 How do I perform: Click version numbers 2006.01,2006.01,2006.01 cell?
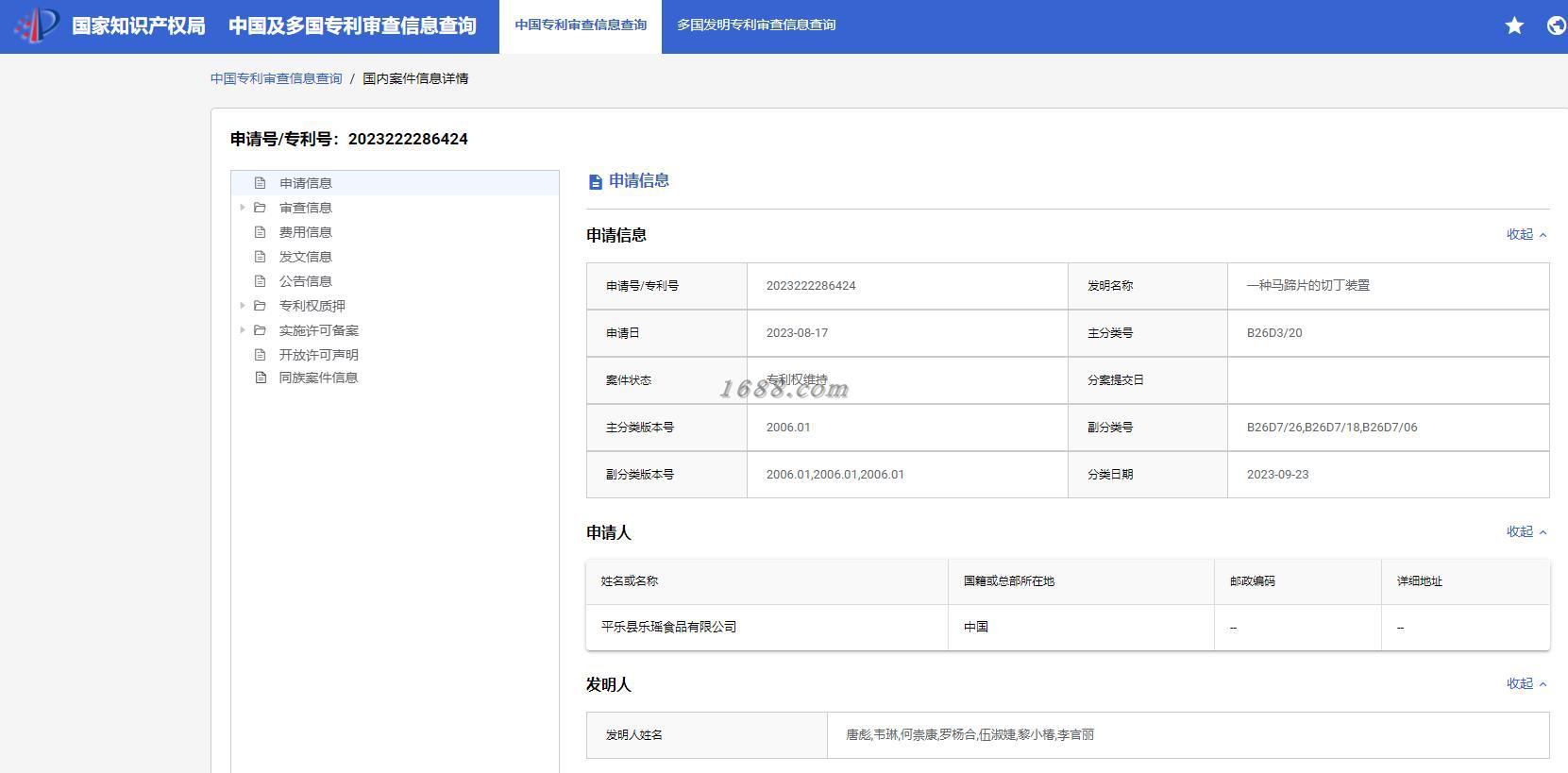(x=907, y=475)
